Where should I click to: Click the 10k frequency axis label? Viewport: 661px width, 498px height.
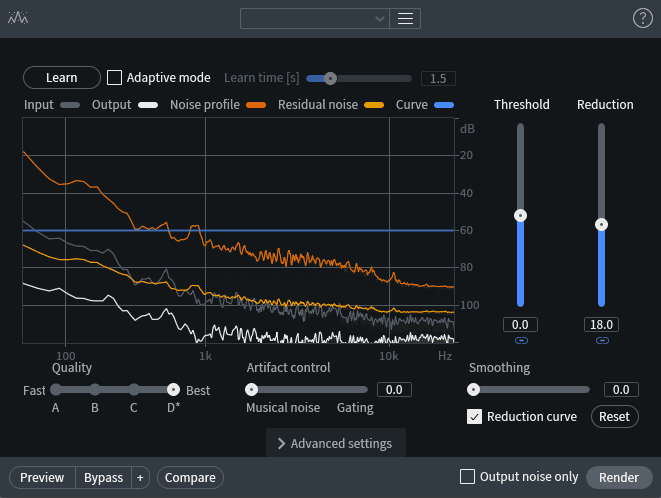[x=389, y=356]
